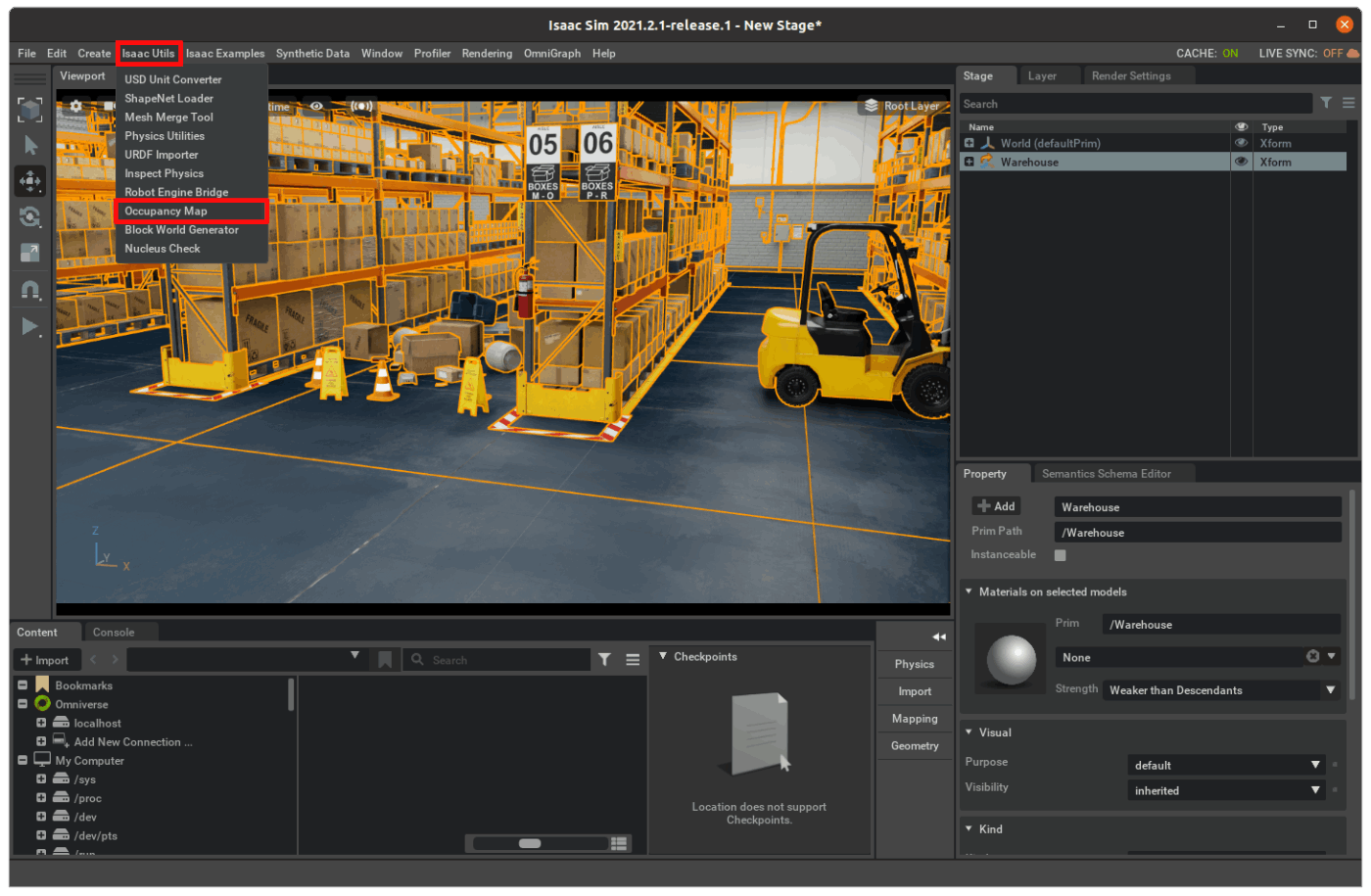Click the Live Sync cloud icon
The height and width of the screenshot is (896, 1371).
coord(1353,53)
